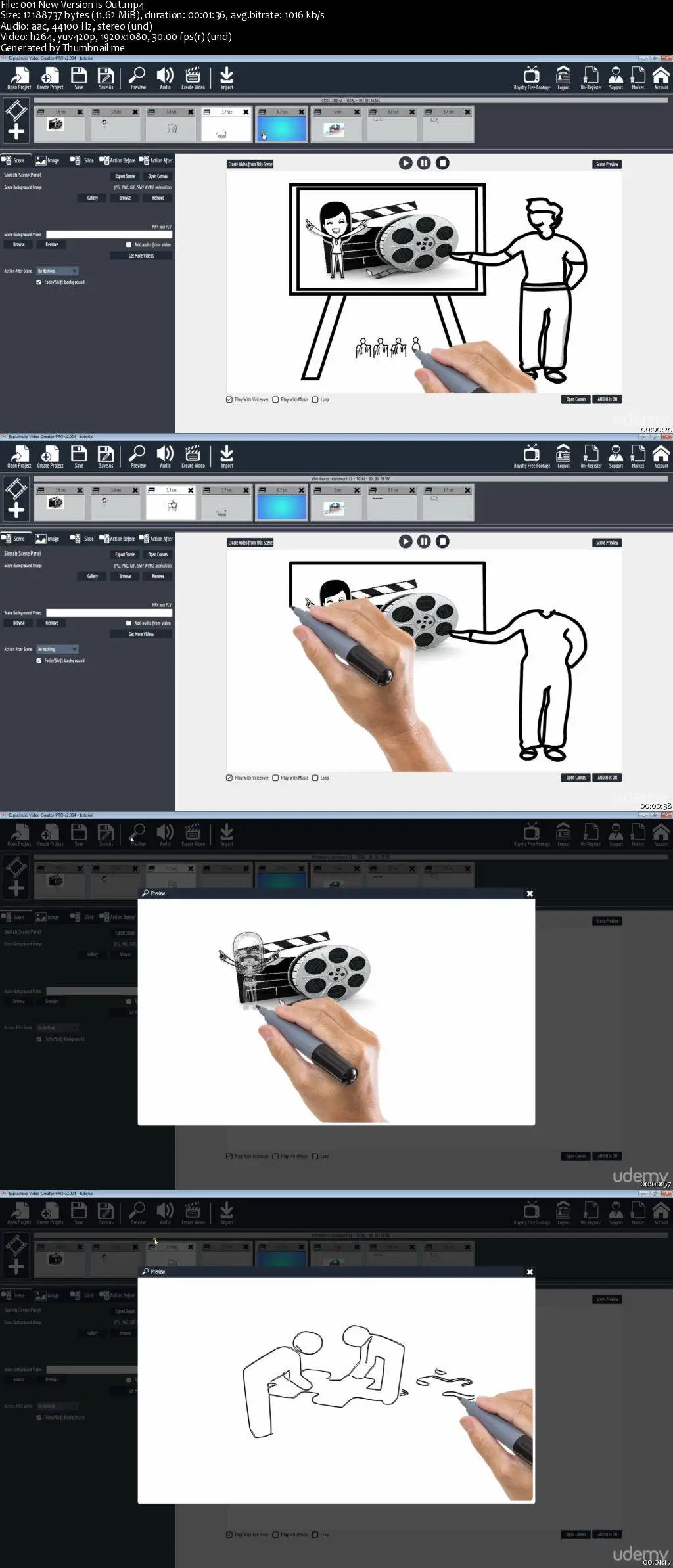The width and height of the screenshot is (673, 1568).
Task: Enable Add audio from video in the 00:00:38 frame
Action: click(129, 623)
